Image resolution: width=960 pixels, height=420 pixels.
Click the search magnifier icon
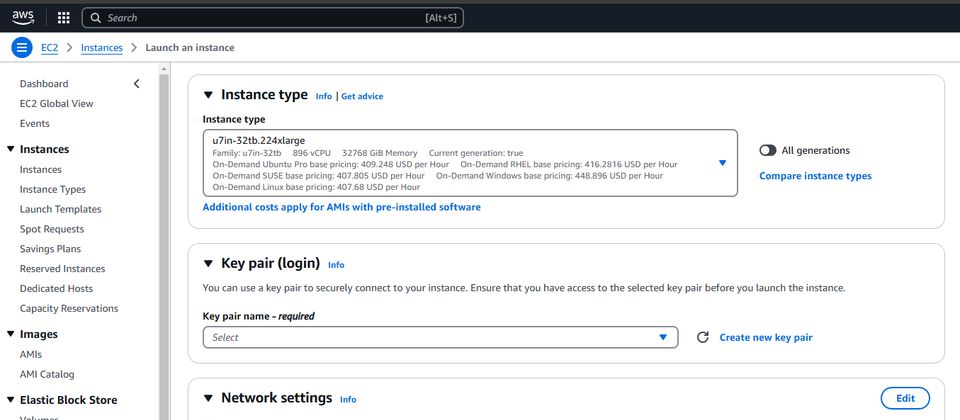(x=96, y=18)
